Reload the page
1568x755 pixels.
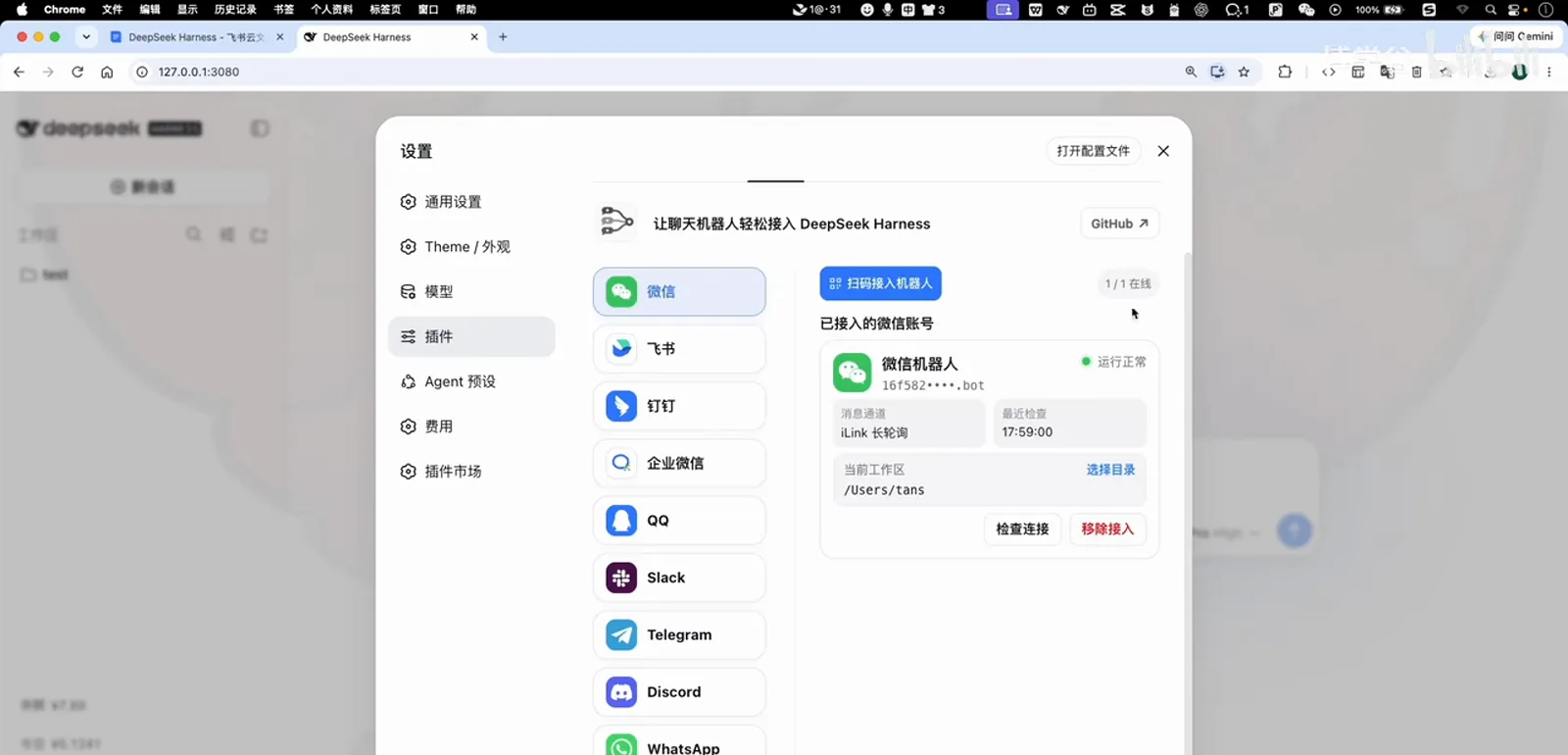pos(77,72)
